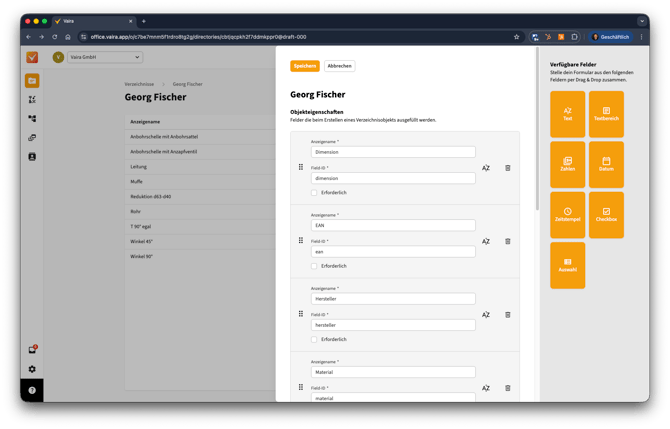The height and width of the screenshot is (429, 670).
Task: Grab the drag handle of Dimension field
Action: (301, 167)
